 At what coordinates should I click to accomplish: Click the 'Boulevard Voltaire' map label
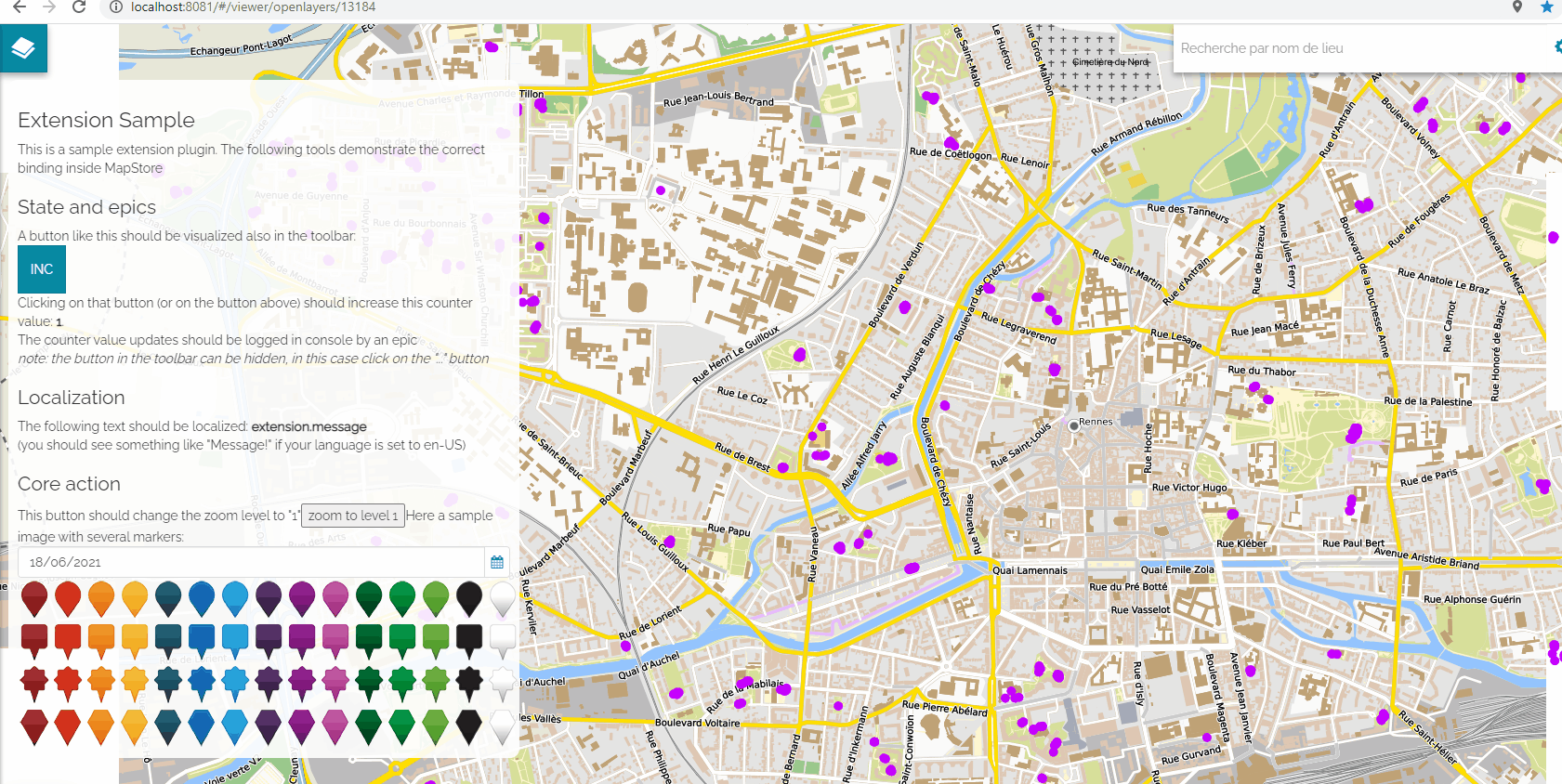click(x=698, y=723)
